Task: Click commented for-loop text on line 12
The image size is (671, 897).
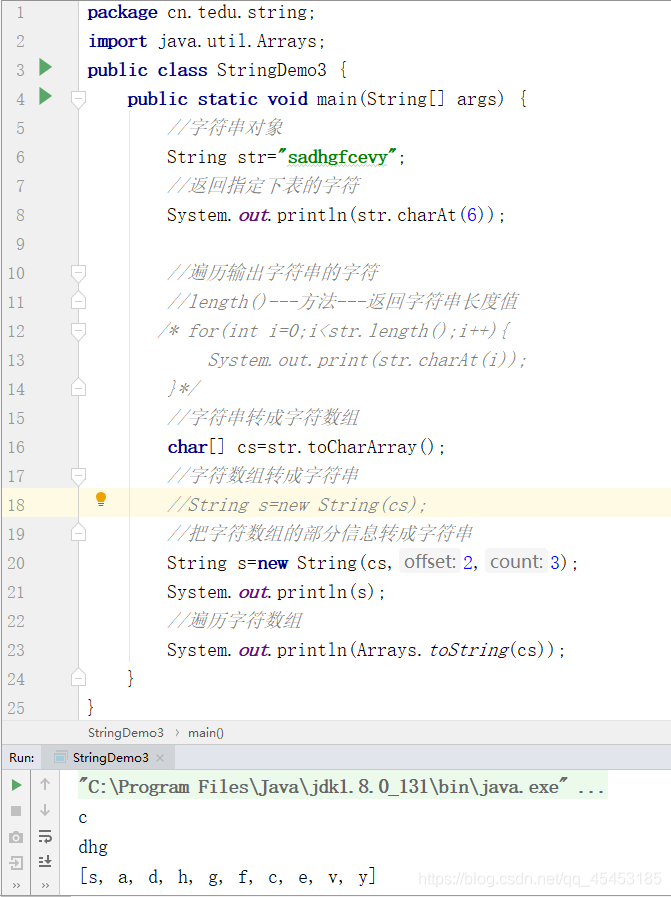Action: pos(334,331)
